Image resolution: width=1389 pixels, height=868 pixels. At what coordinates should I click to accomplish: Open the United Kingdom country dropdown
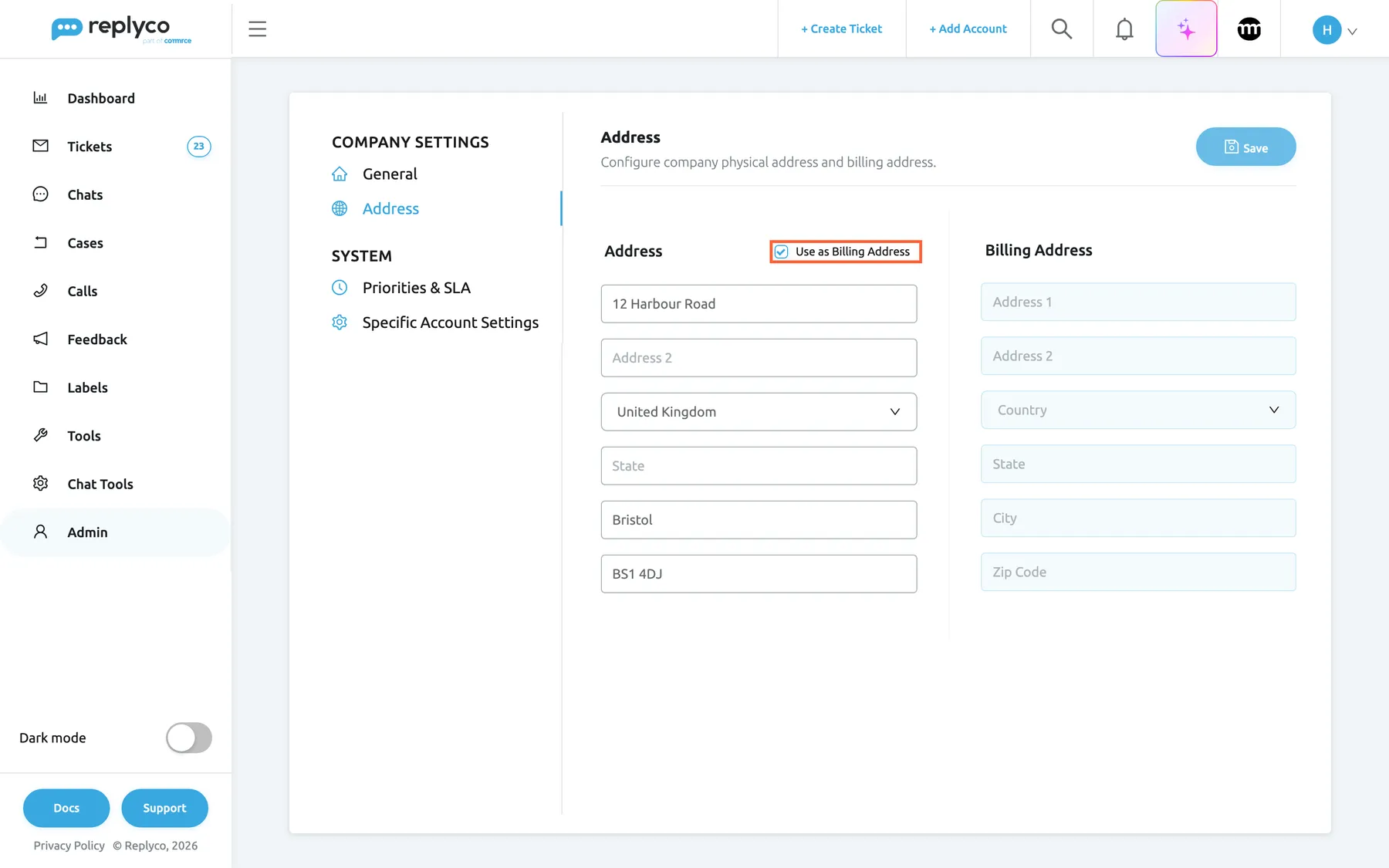pyautogui.click(x=759, y=412)
